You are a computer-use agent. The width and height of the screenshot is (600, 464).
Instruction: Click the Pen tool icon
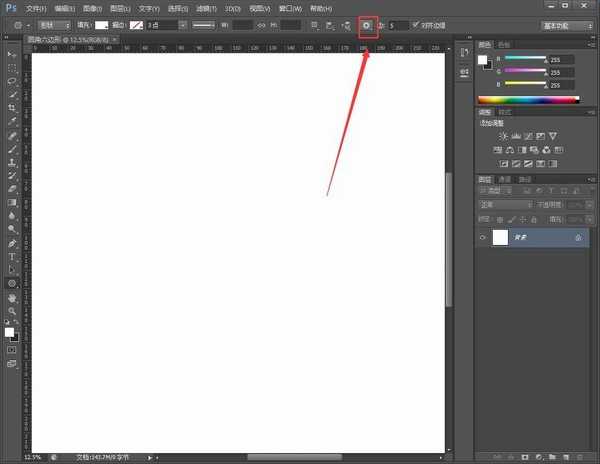click(12, 242)
